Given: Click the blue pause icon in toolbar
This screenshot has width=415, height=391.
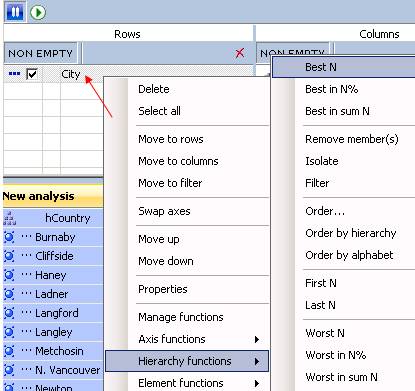Looking at the screenshot, I should click(x=15, y=12).
